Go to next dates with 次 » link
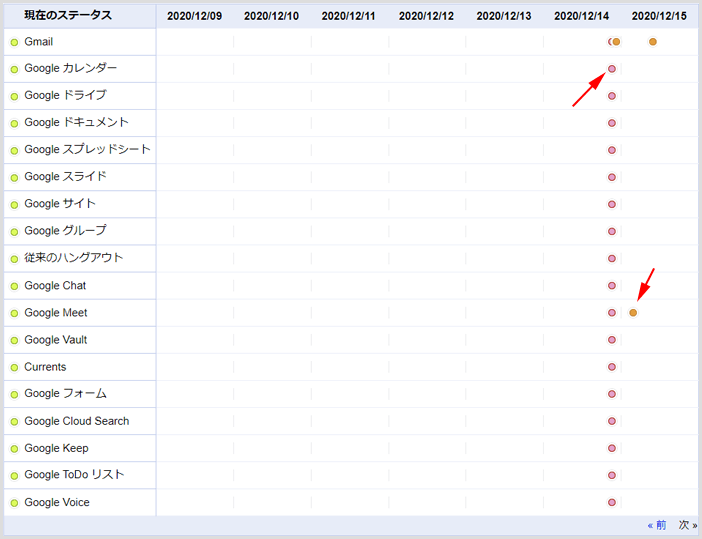This screenshot has width=702, height=539. click(688, 525)
